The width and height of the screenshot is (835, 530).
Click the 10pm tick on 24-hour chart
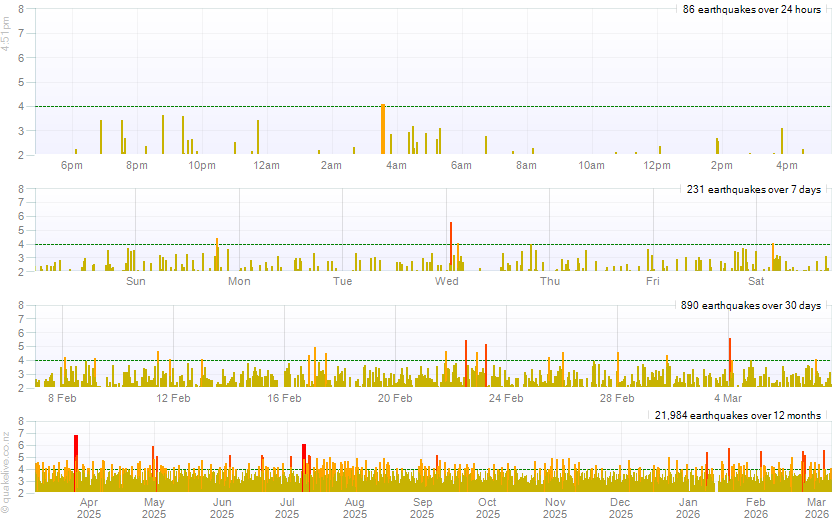201,165
